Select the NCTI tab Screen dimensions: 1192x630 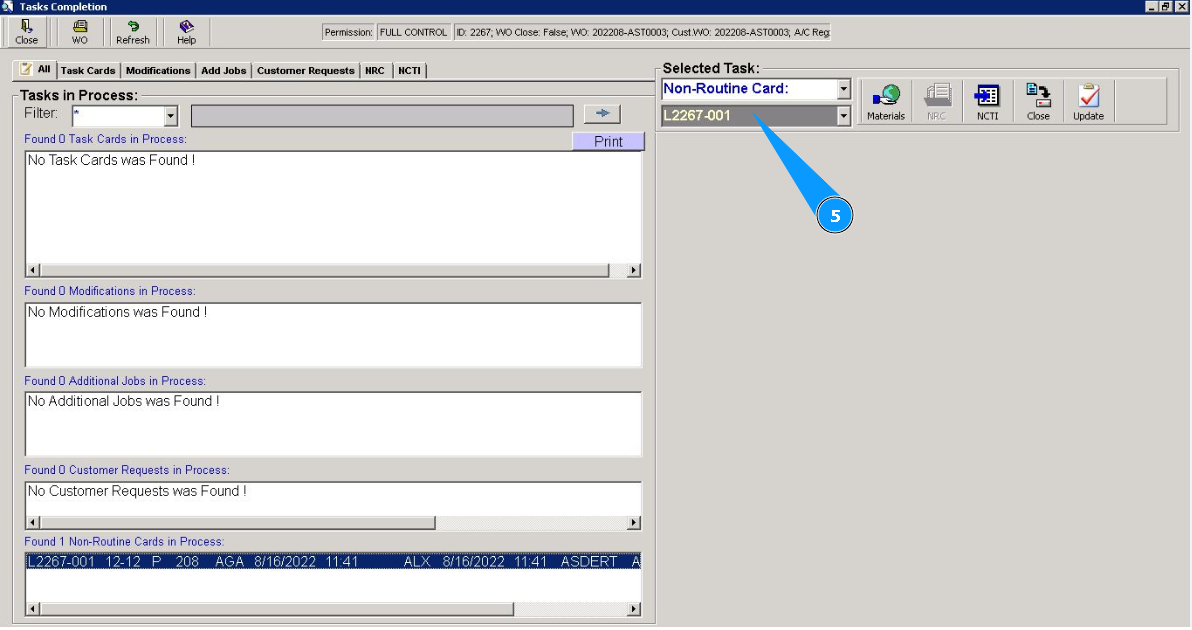tap(409, 71)
